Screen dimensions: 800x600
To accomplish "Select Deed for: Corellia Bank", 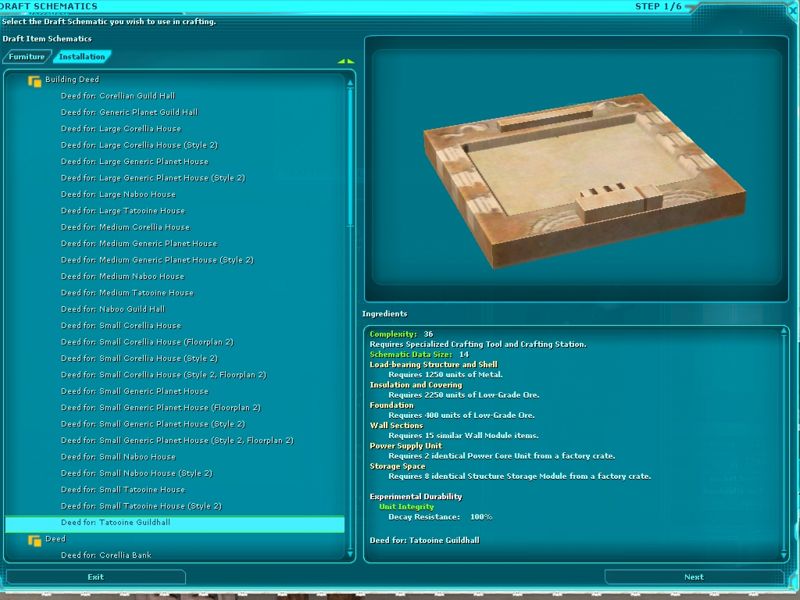I will pyautogui.click(x=106, y=555).
